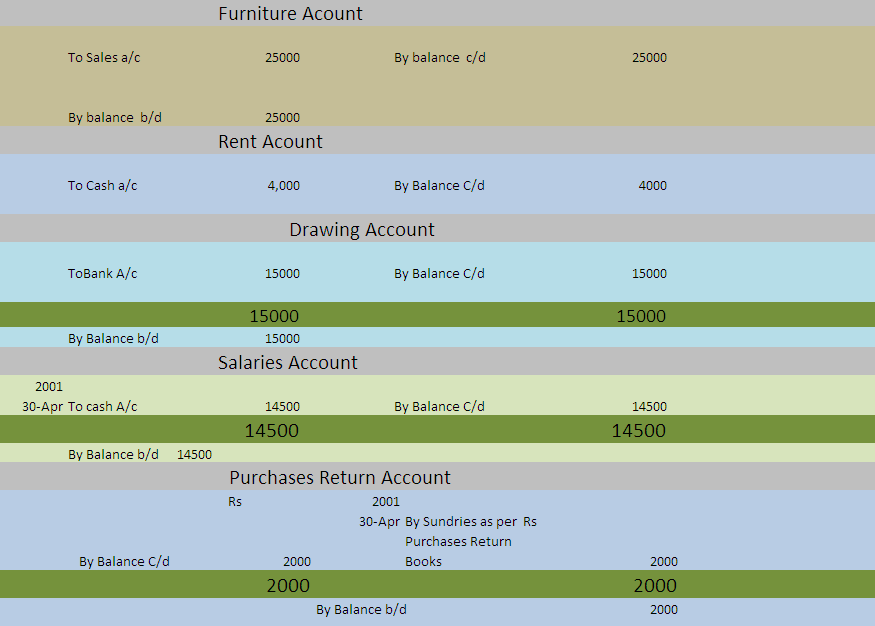Click the Drawing Account title

point(362,229)
